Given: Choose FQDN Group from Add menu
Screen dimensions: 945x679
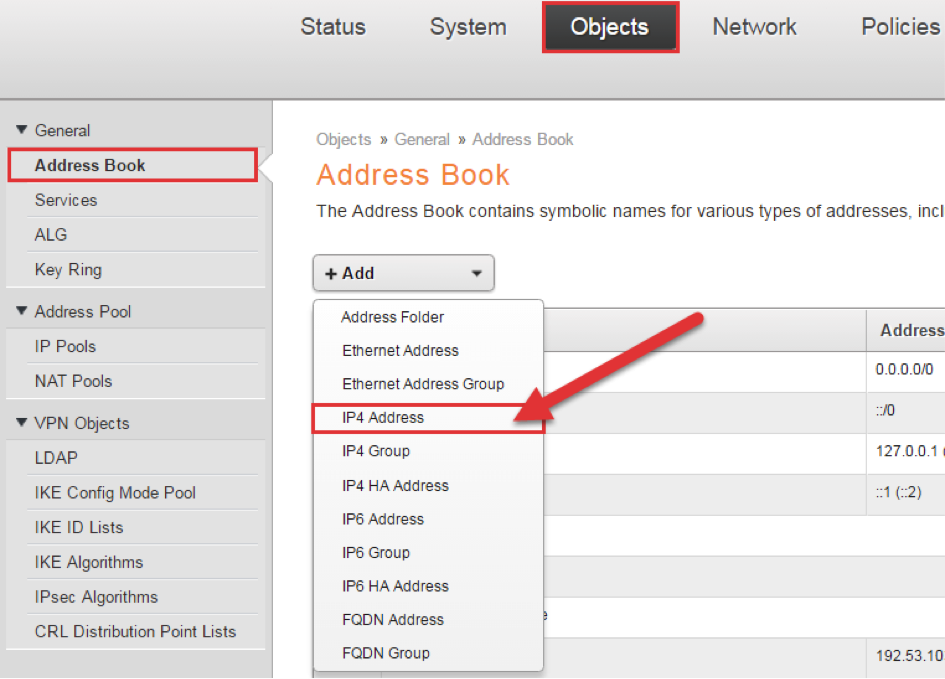Looking at the screenshot, I should click(429, 653).
